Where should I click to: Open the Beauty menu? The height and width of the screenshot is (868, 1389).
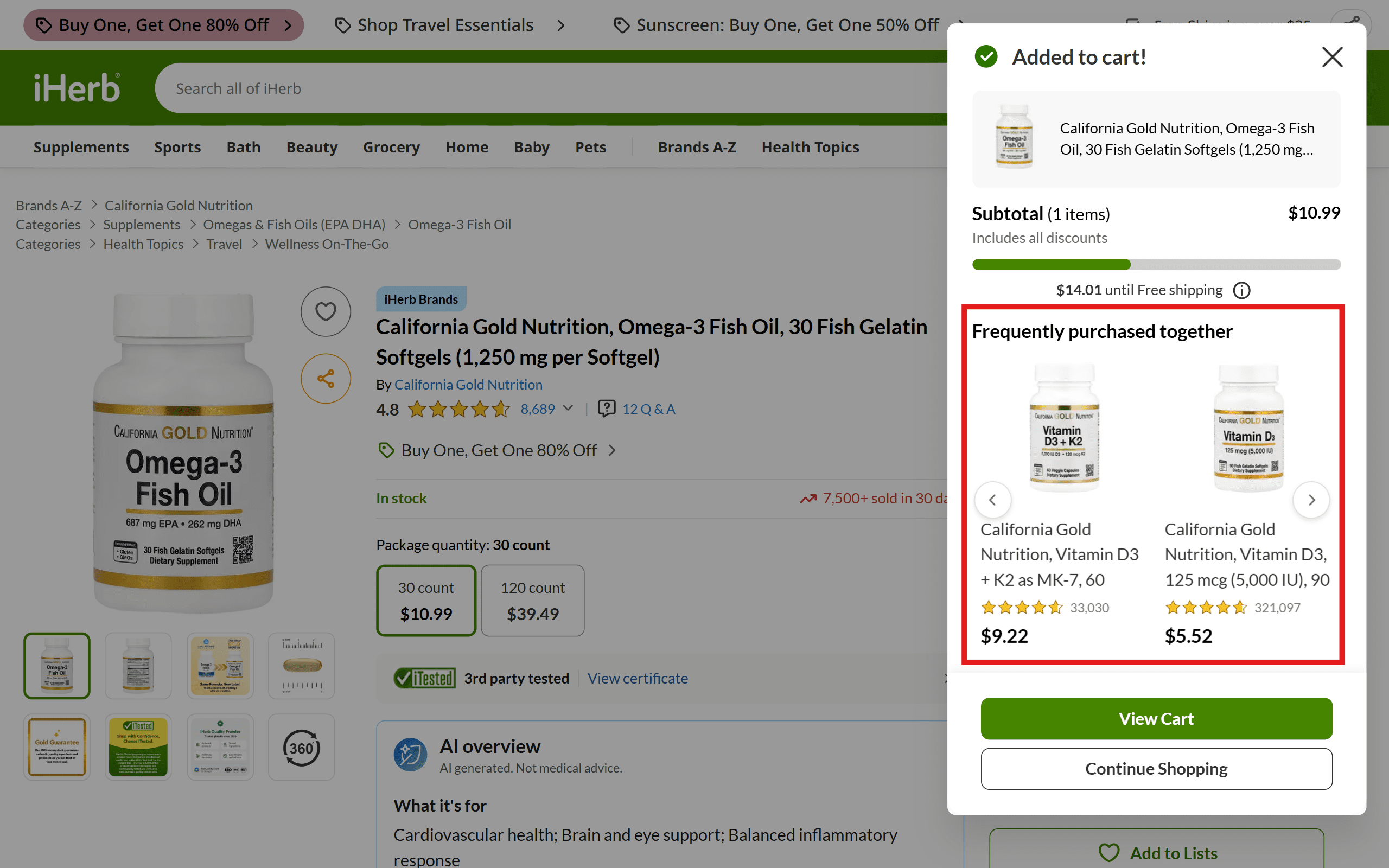click(x=311, y=147)
